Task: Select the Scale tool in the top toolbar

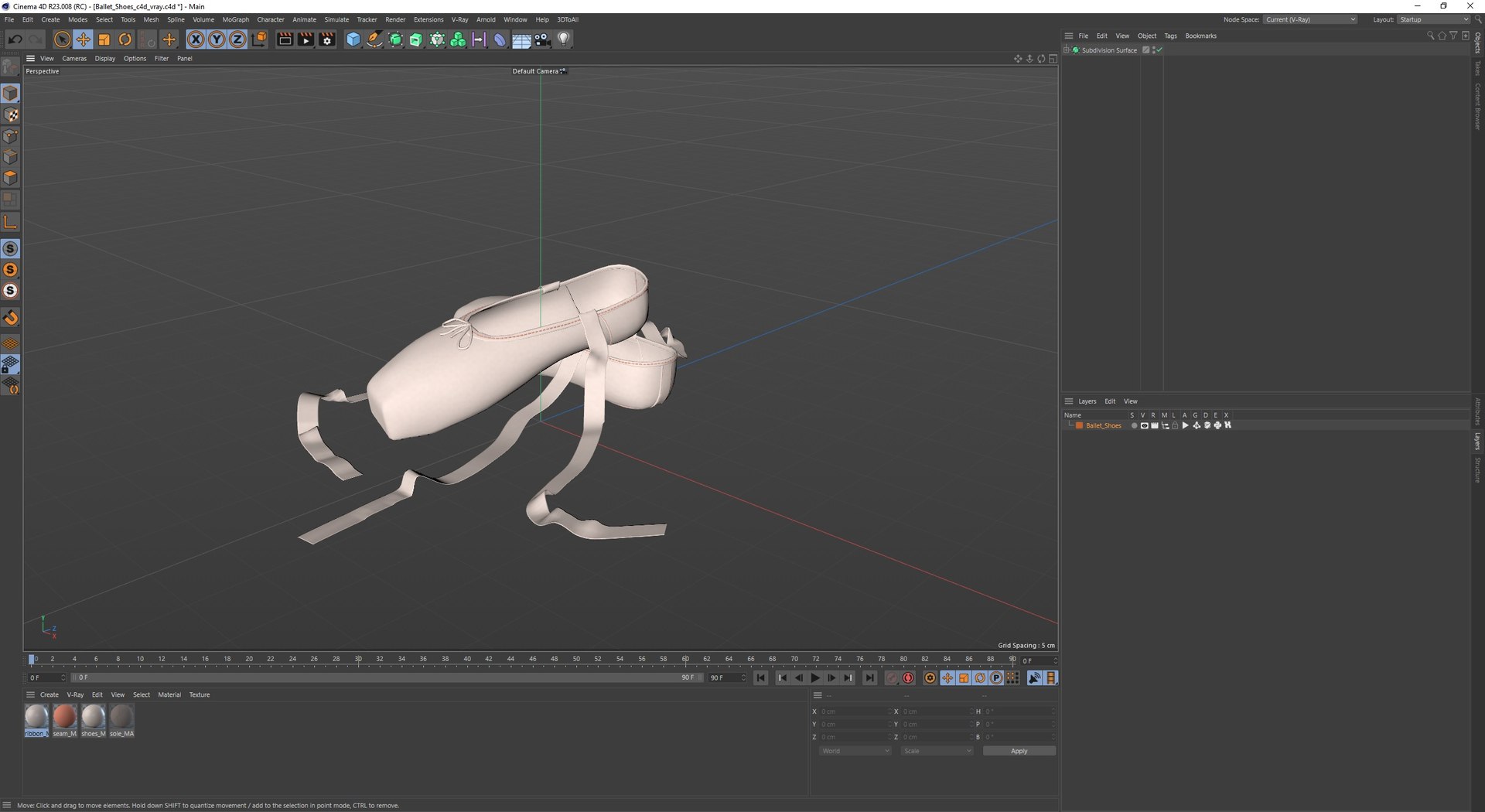Action: pyautogui.click(x=104, y=39)
